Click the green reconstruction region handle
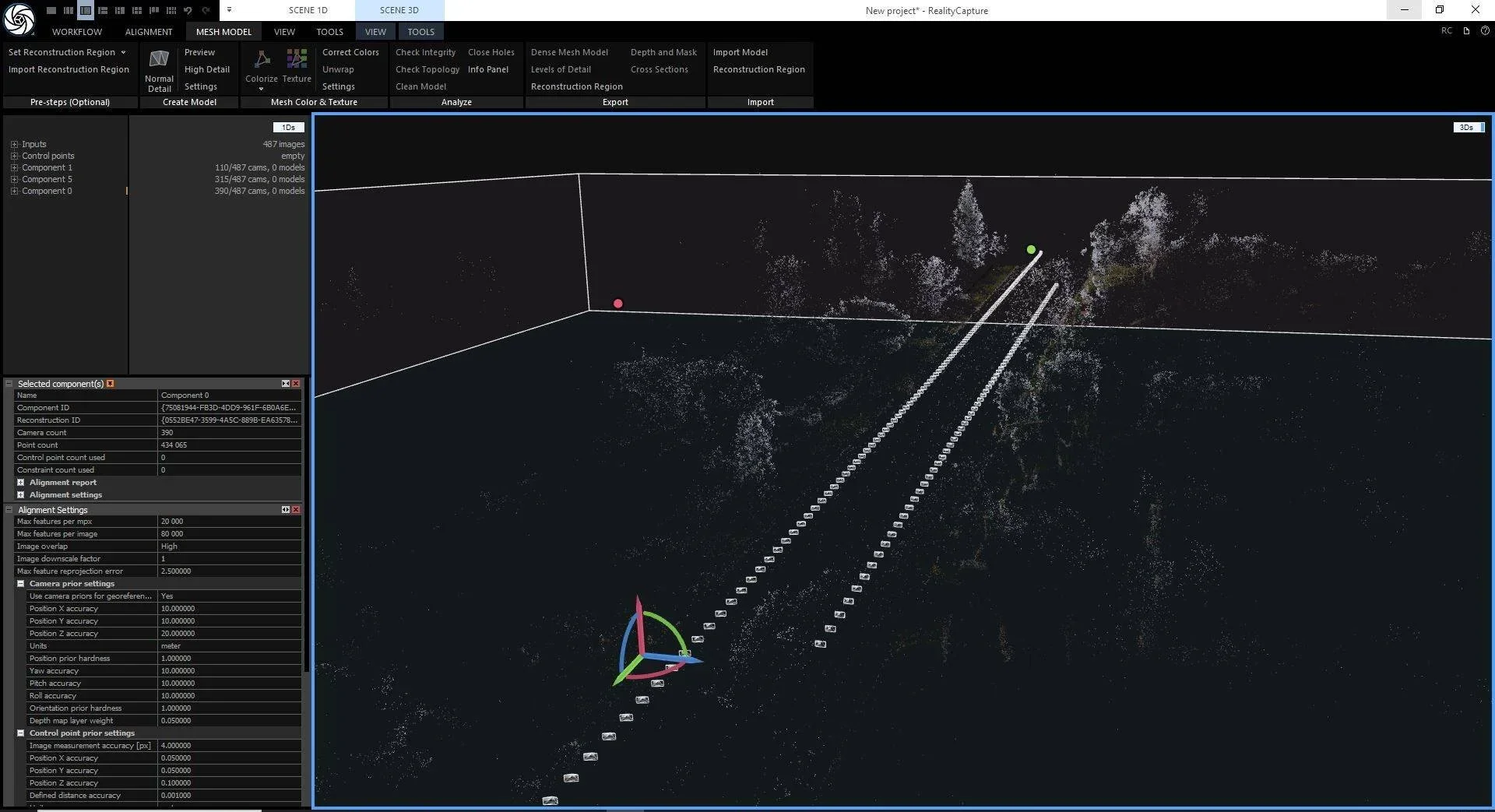1495x812 pixels. [1031, 250]
